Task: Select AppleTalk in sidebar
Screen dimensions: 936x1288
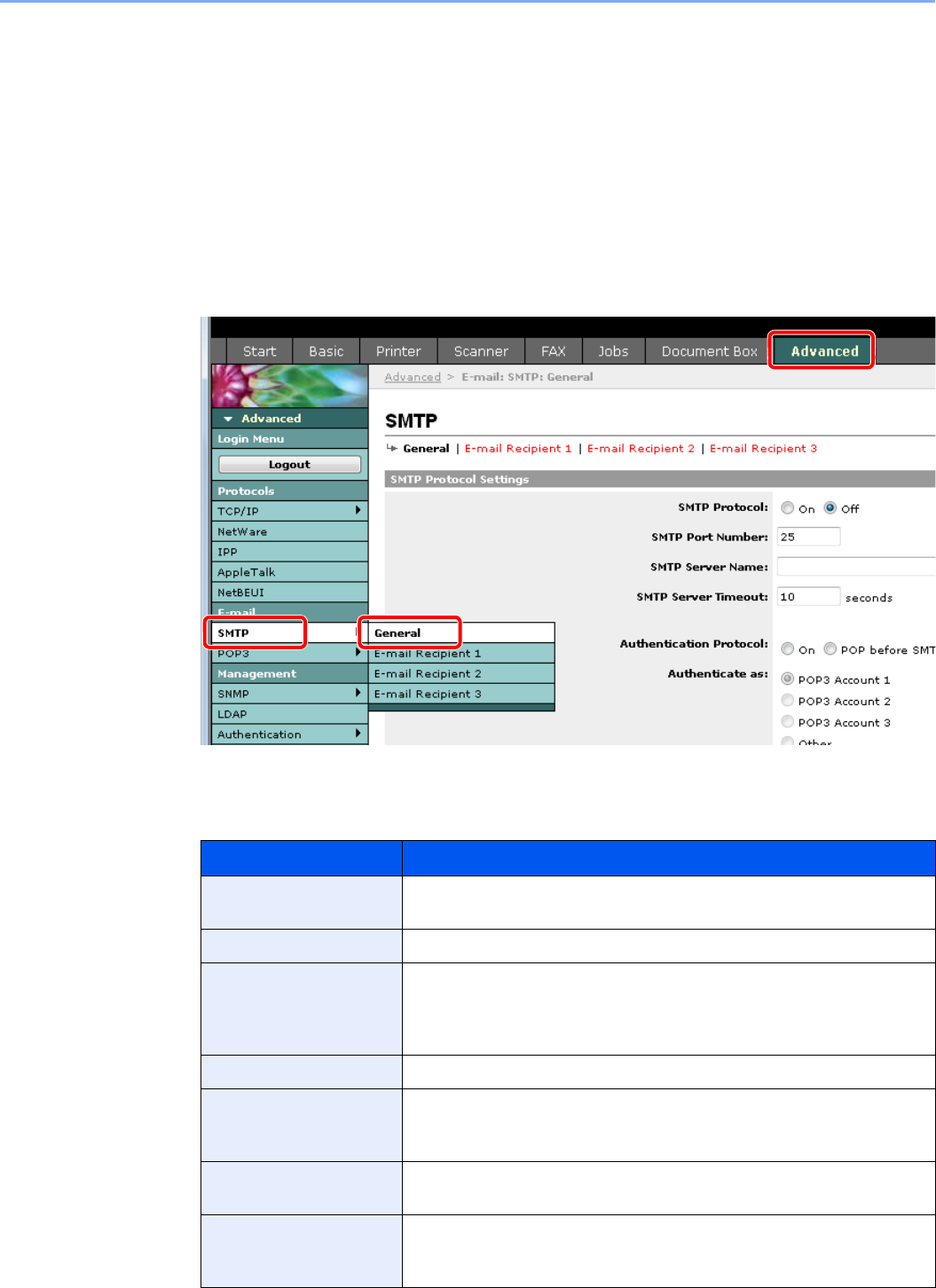Action: pyautogui.click(x=289, y=572)
